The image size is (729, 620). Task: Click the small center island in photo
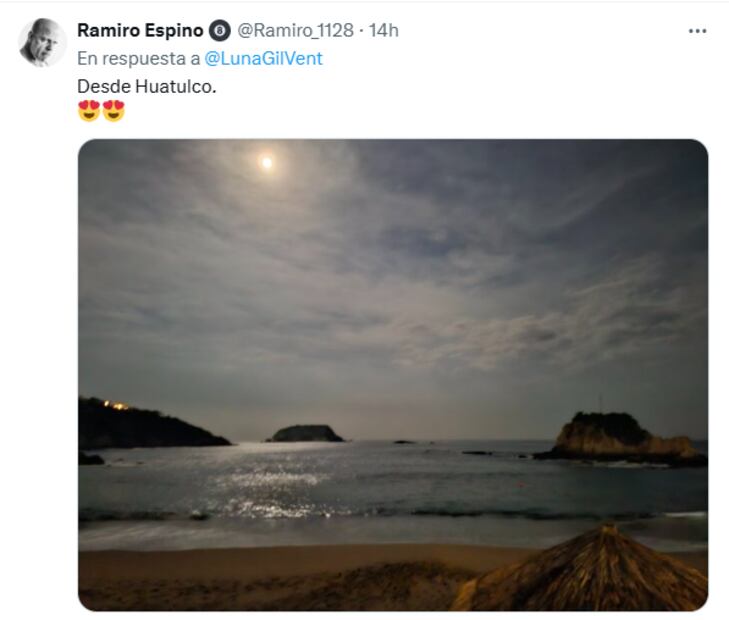pyautogui.click(x=305, y=433)
